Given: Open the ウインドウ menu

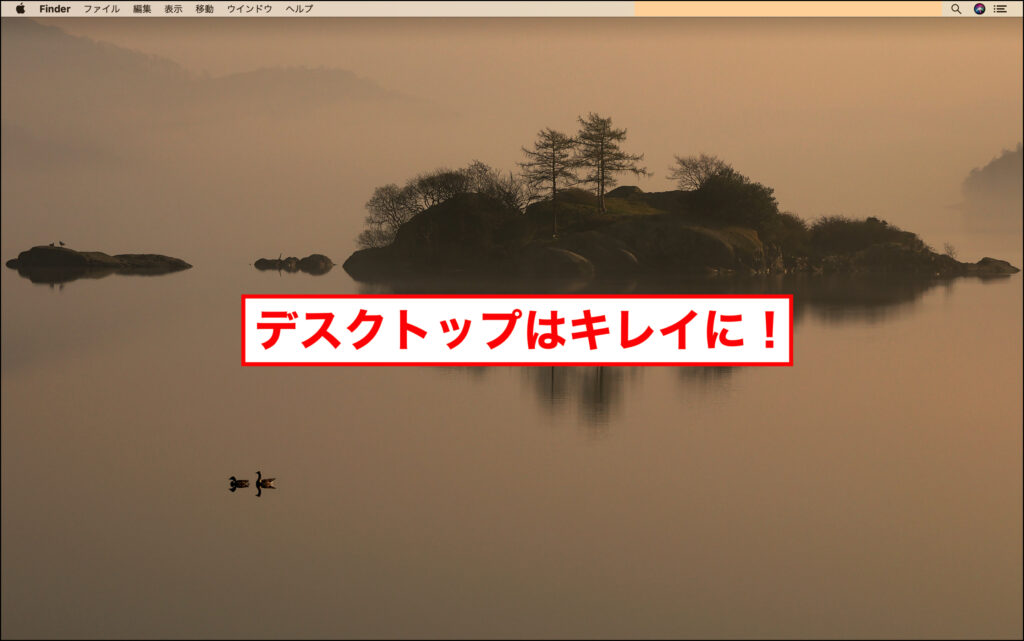Looking at the screenshot, I should [x=249, y=9].
